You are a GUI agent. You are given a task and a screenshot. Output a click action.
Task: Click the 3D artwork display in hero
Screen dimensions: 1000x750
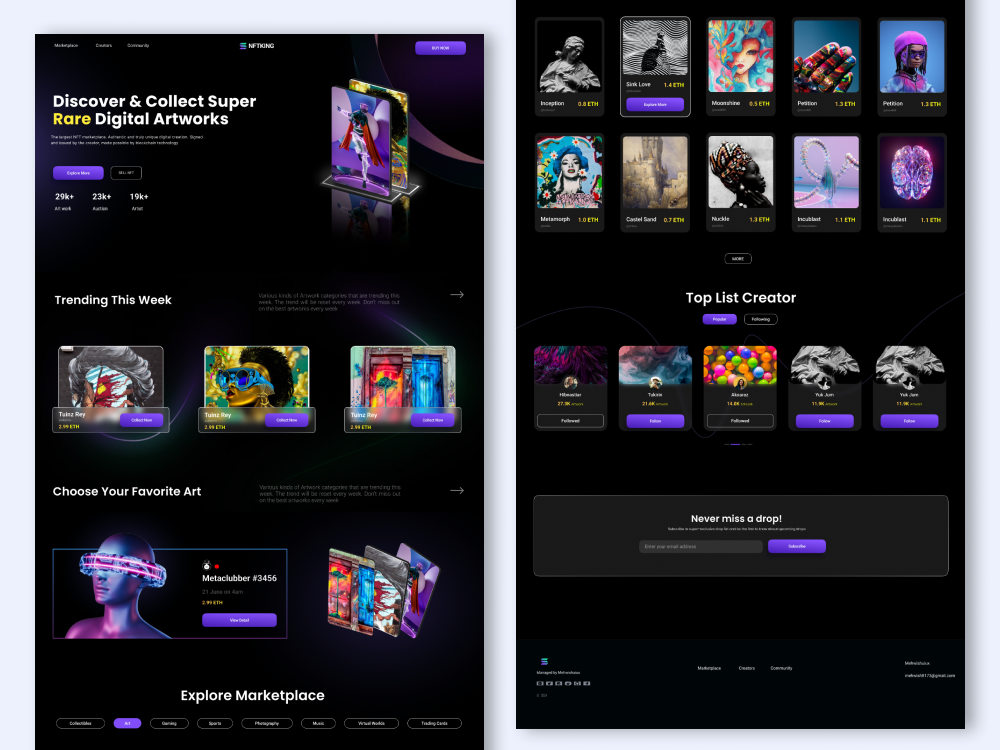pos(370,140)
